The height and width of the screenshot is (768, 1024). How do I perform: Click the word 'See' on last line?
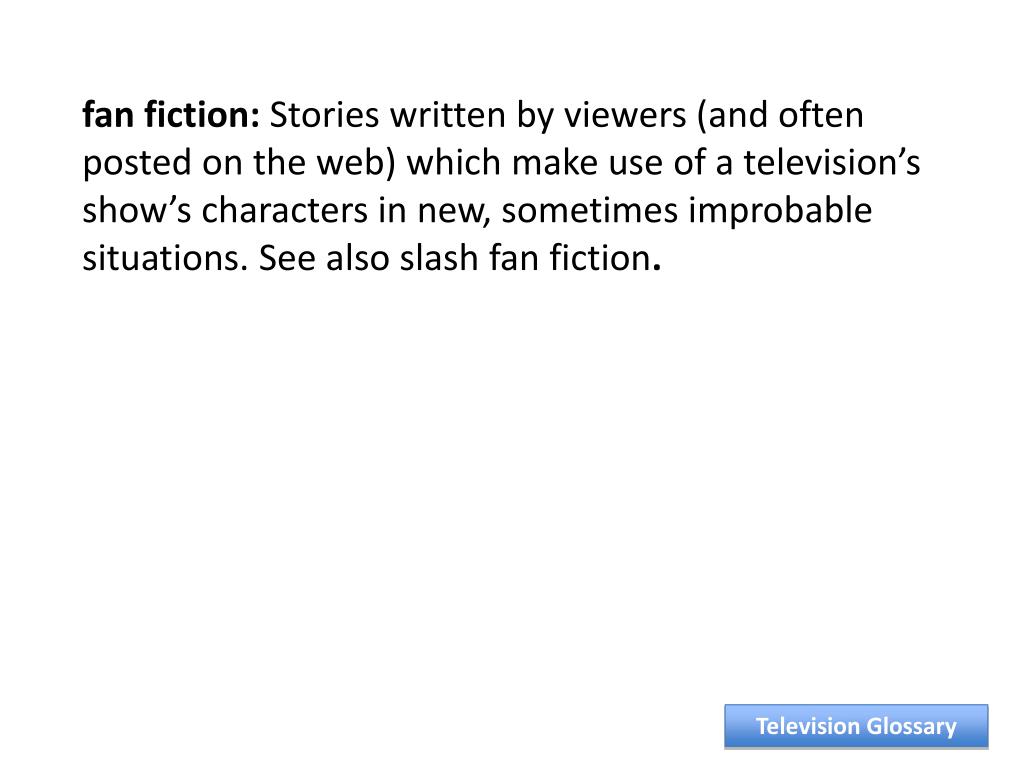287,258
